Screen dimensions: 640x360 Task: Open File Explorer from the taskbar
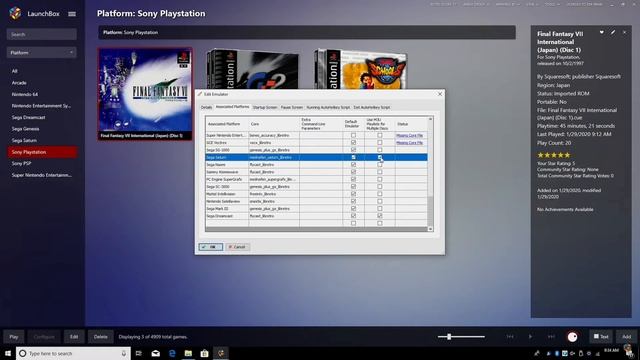(188, 353)
